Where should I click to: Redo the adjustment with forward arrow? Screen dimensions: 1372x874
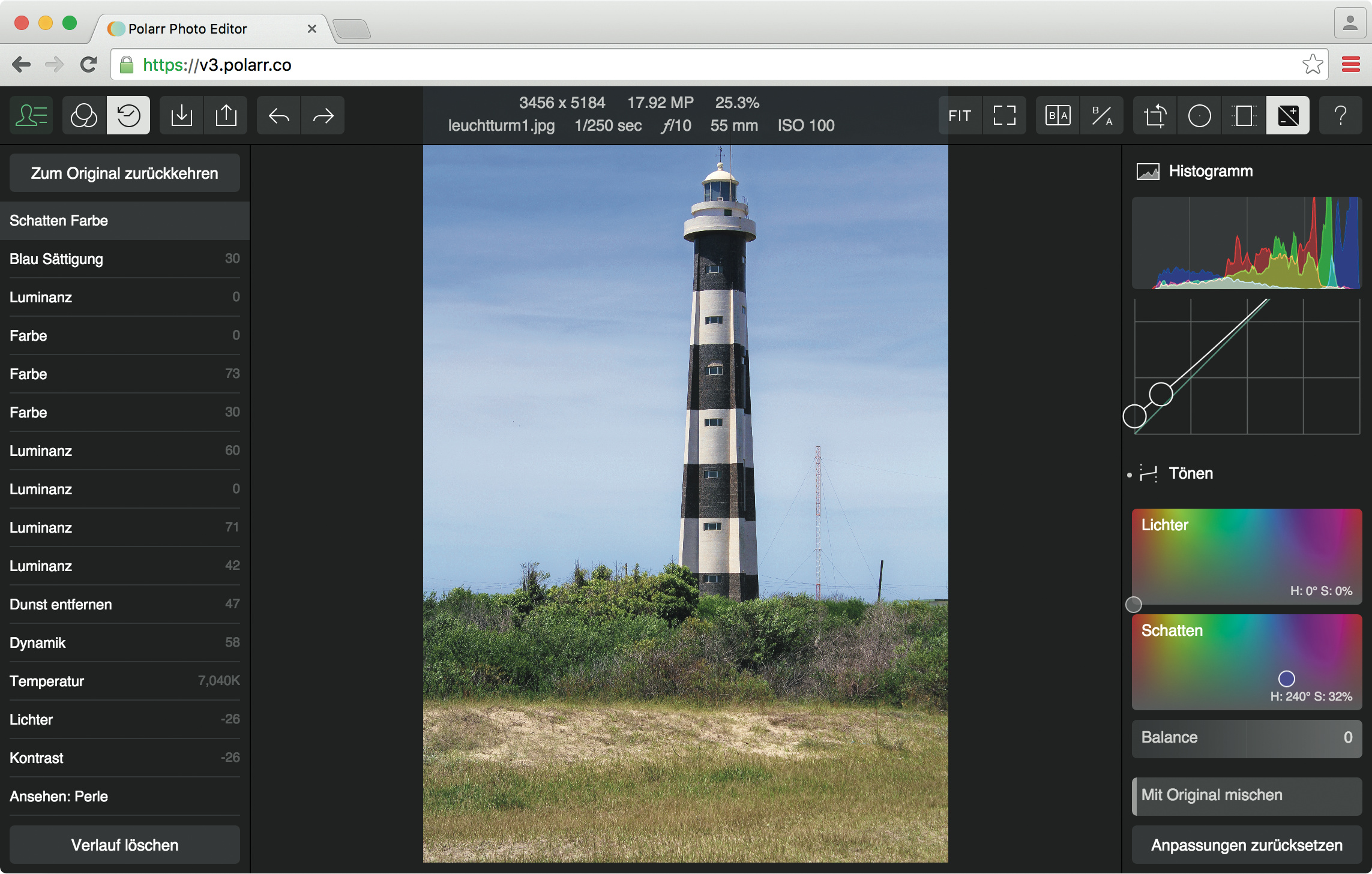pos(323,115)
